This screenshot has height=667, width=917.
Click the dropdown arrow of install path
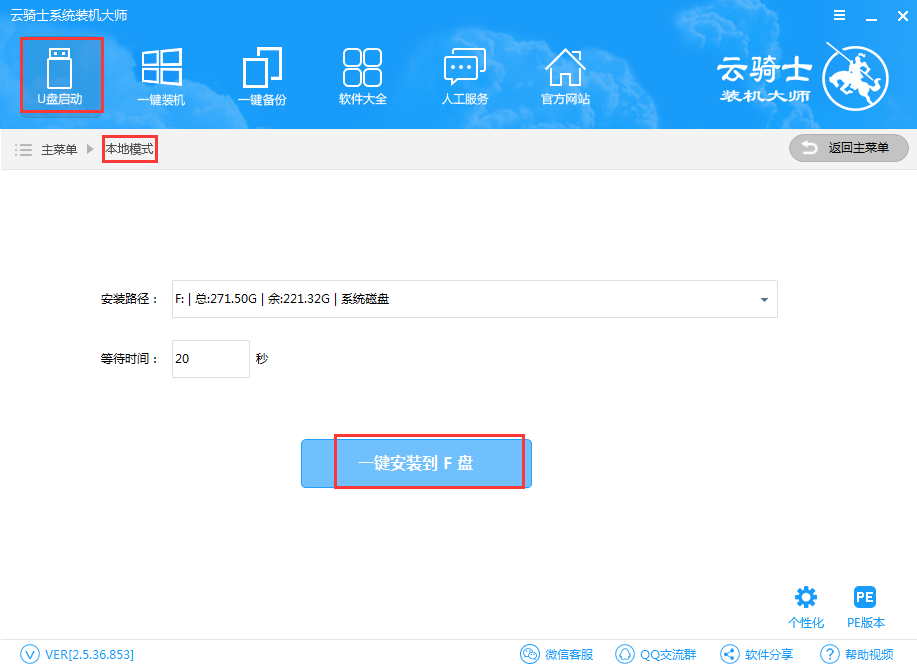pyautogui.click(x=764, y=299)
